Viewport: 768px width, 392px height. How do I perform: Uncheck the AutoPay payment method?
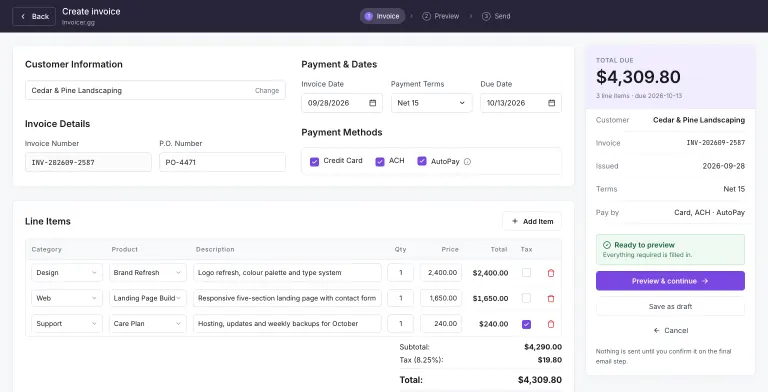point(422,161)
